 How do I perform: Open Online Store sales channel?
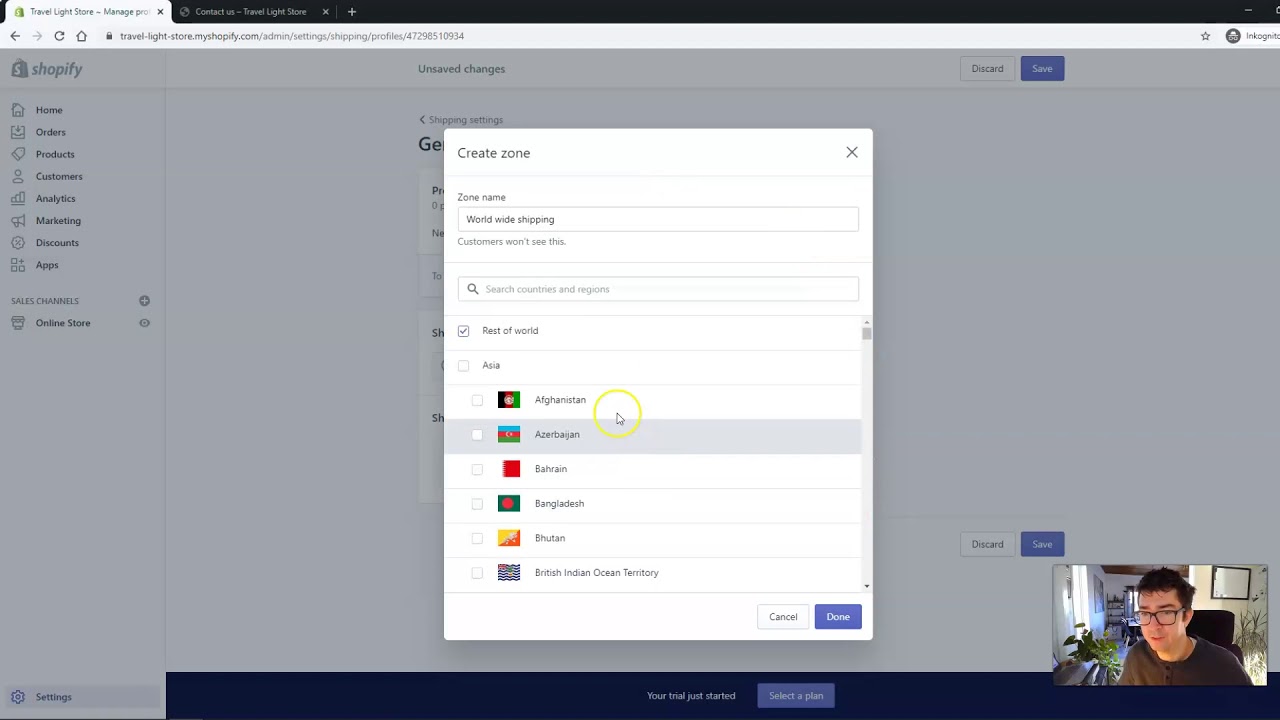(x=63, y=323)
